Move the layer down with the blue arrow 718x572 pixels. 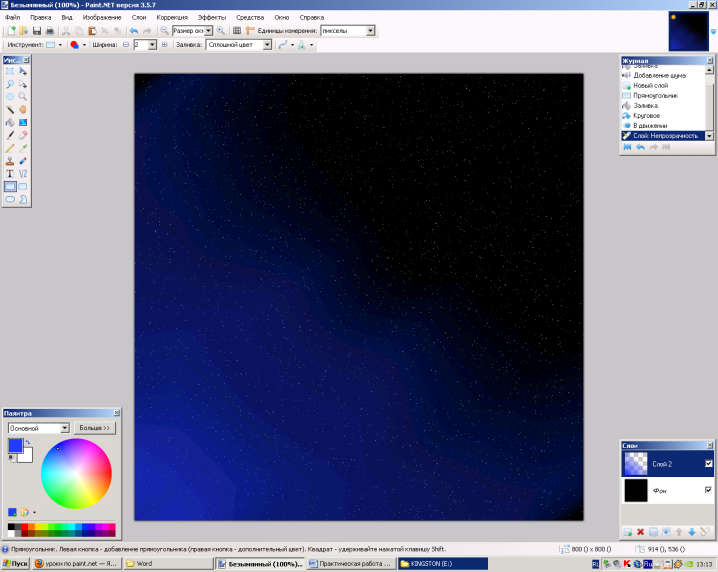point(692,532)
